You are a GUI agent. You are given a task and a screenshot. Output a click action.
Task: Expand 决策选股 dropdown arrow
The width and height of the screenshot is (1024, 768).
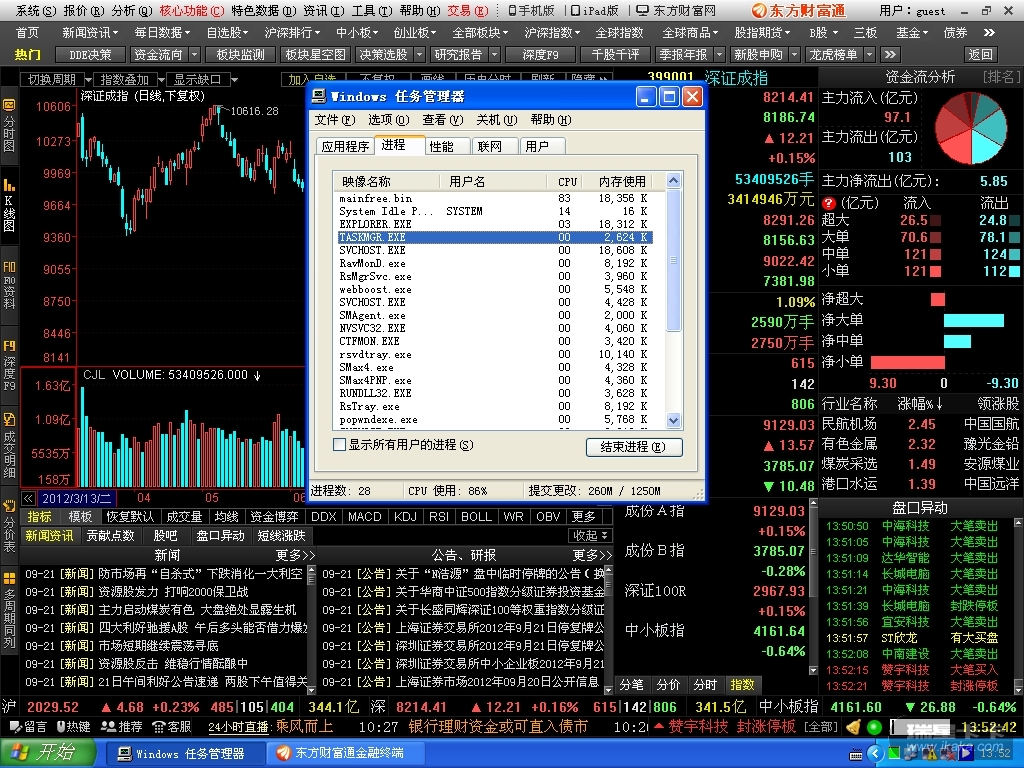click(x=419, y=55)
